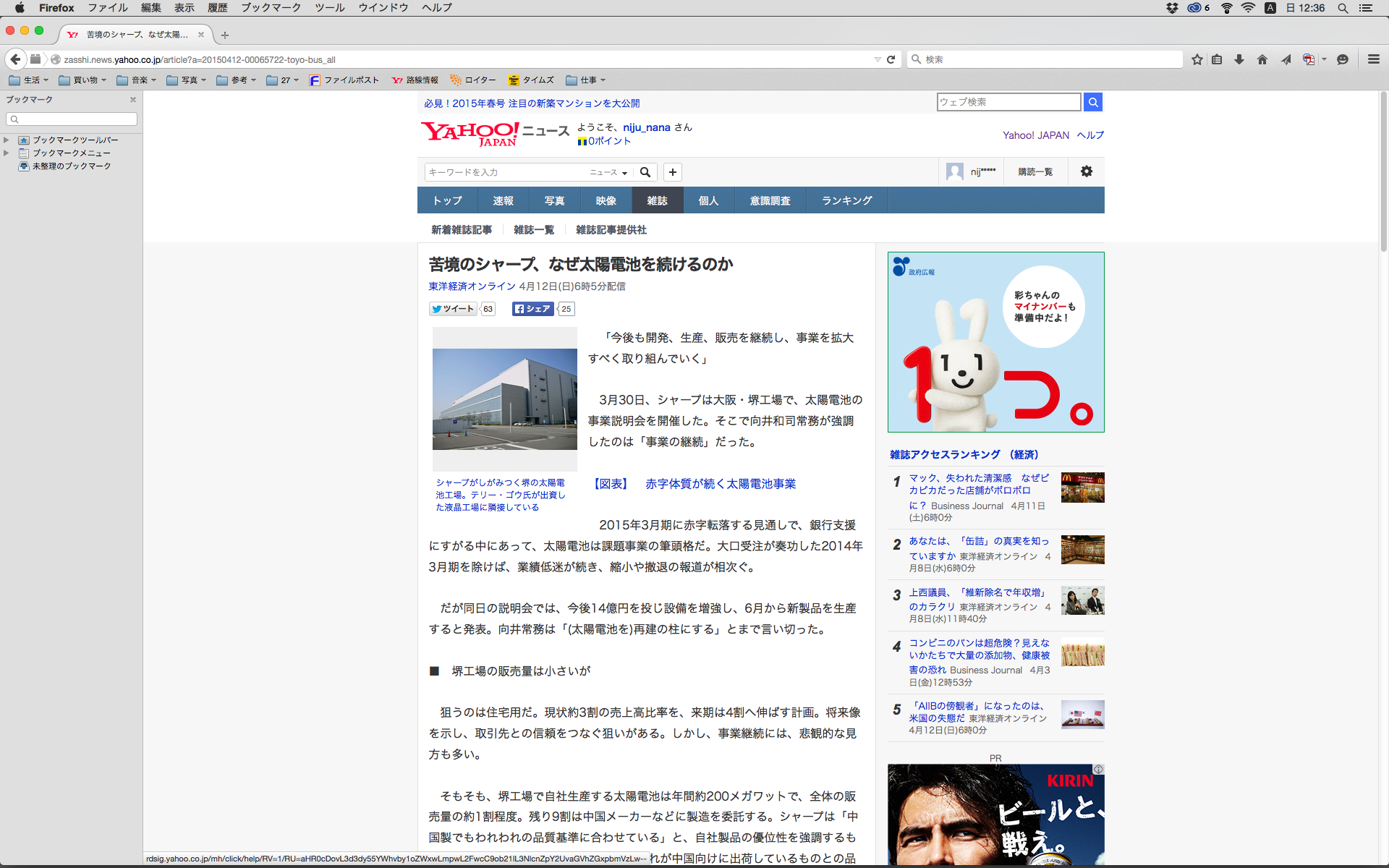Click the Facebook share button

533,309
